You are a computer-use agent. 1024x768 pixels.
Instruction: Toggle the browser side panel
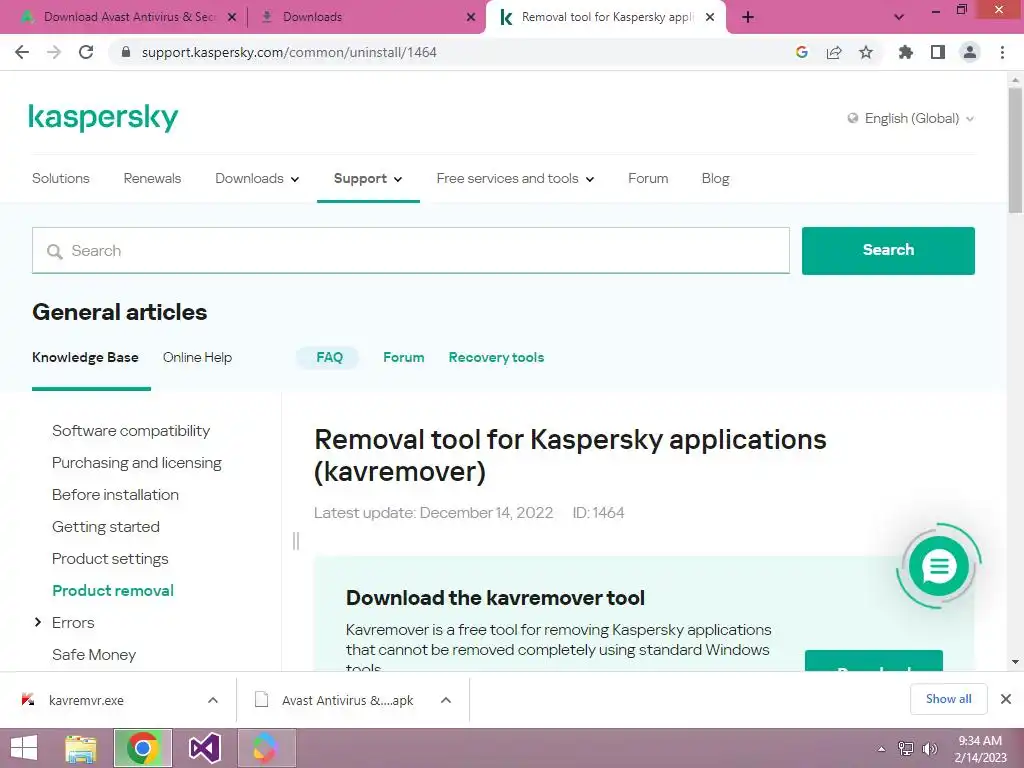(938, 52)
